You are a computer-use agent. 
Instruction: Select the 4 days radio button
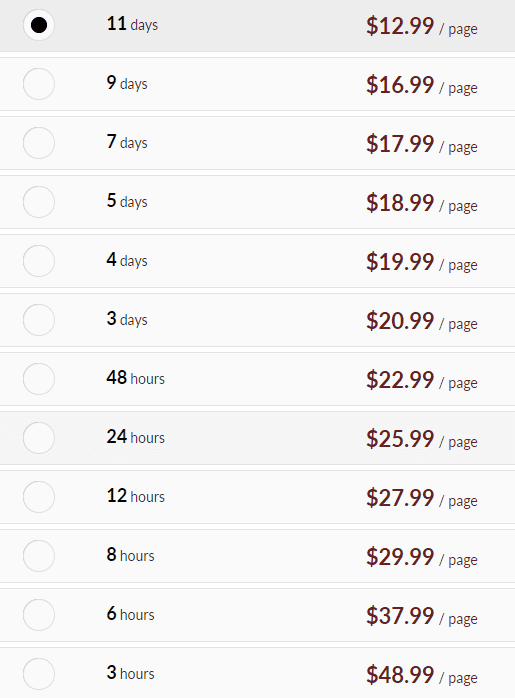point(39,261)
